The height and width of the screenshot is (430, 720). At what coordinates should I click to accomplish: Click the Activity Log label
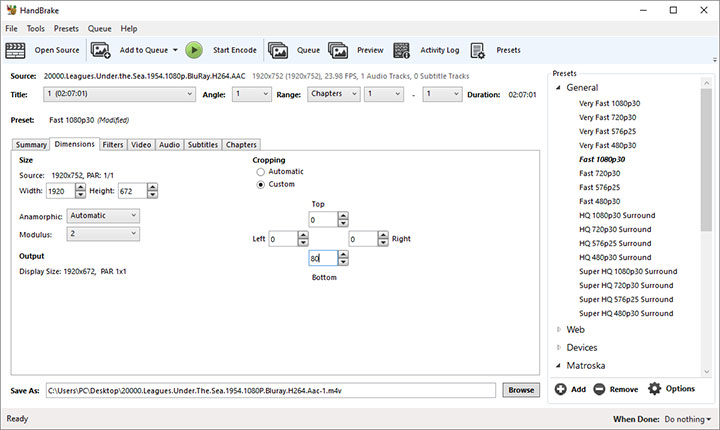click(440, 50)
